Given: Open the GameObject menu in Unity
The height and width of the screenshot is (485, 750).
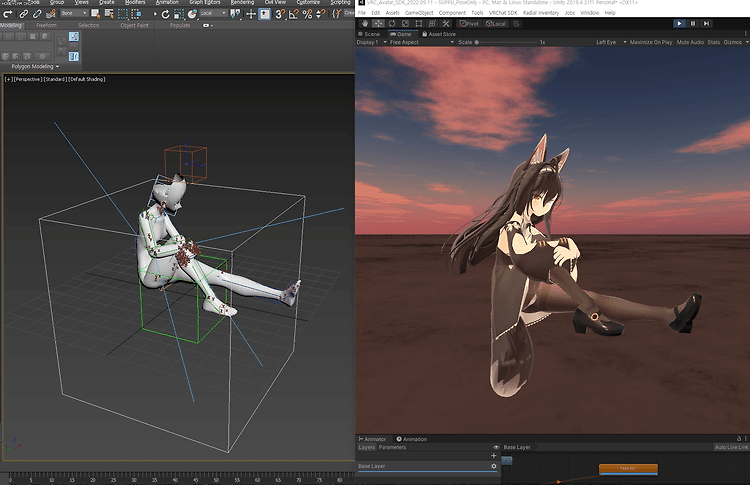Looking at the screenshot, I should click(419, 13).
